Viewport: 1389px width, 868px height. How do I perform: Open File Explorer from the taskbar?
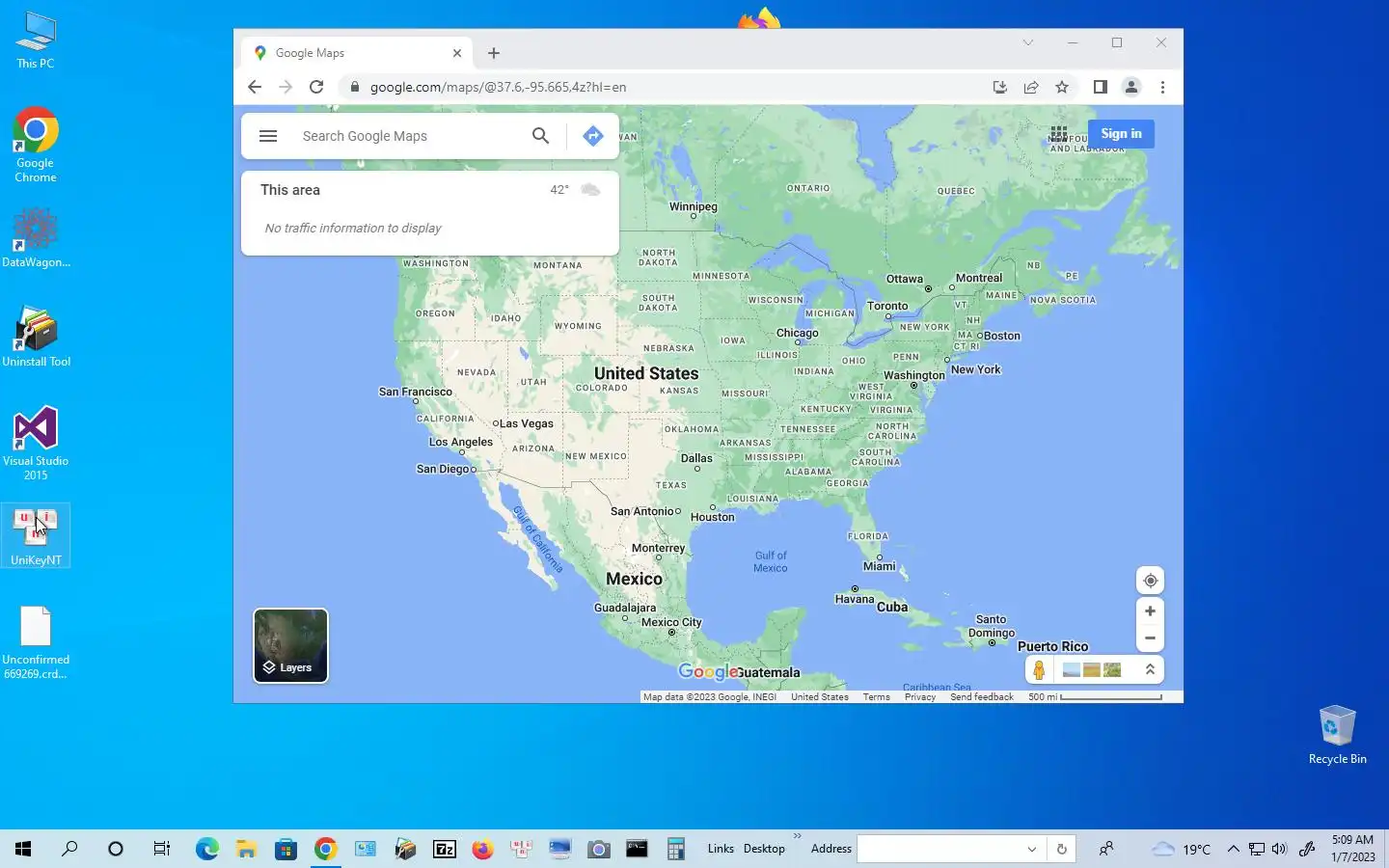(x=247, y=849)
